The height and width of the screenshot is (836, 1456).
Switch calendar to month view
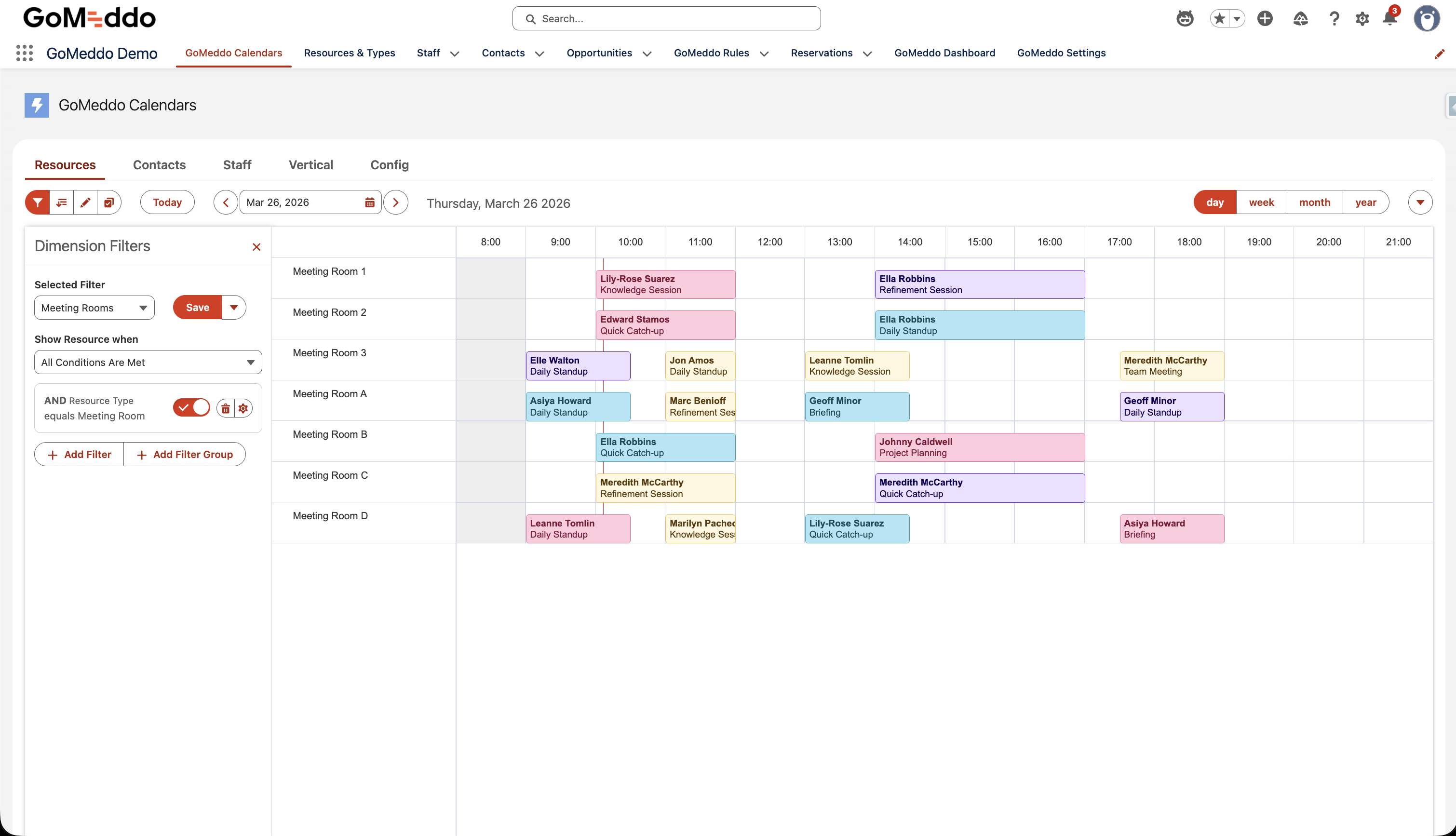pos(1314,202)
